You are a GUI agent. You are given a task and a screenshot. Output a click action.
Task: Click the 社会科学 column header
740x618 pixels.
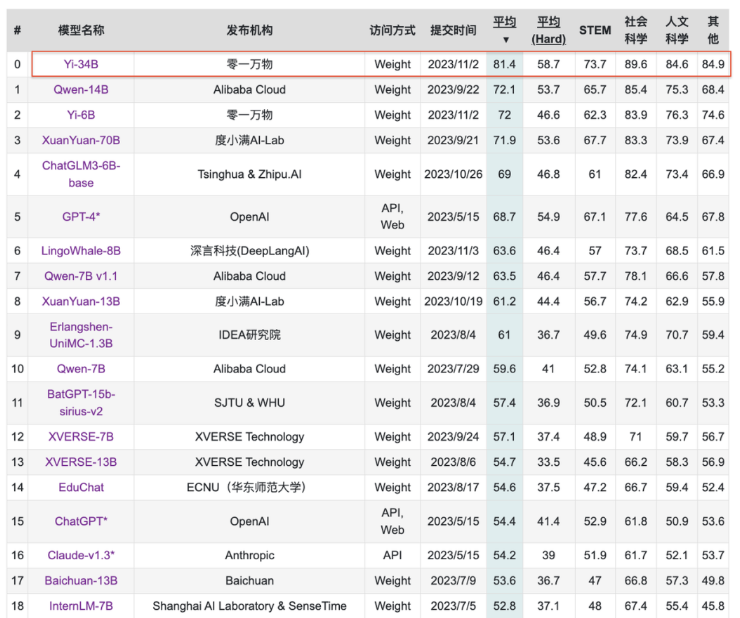(636, 30)
